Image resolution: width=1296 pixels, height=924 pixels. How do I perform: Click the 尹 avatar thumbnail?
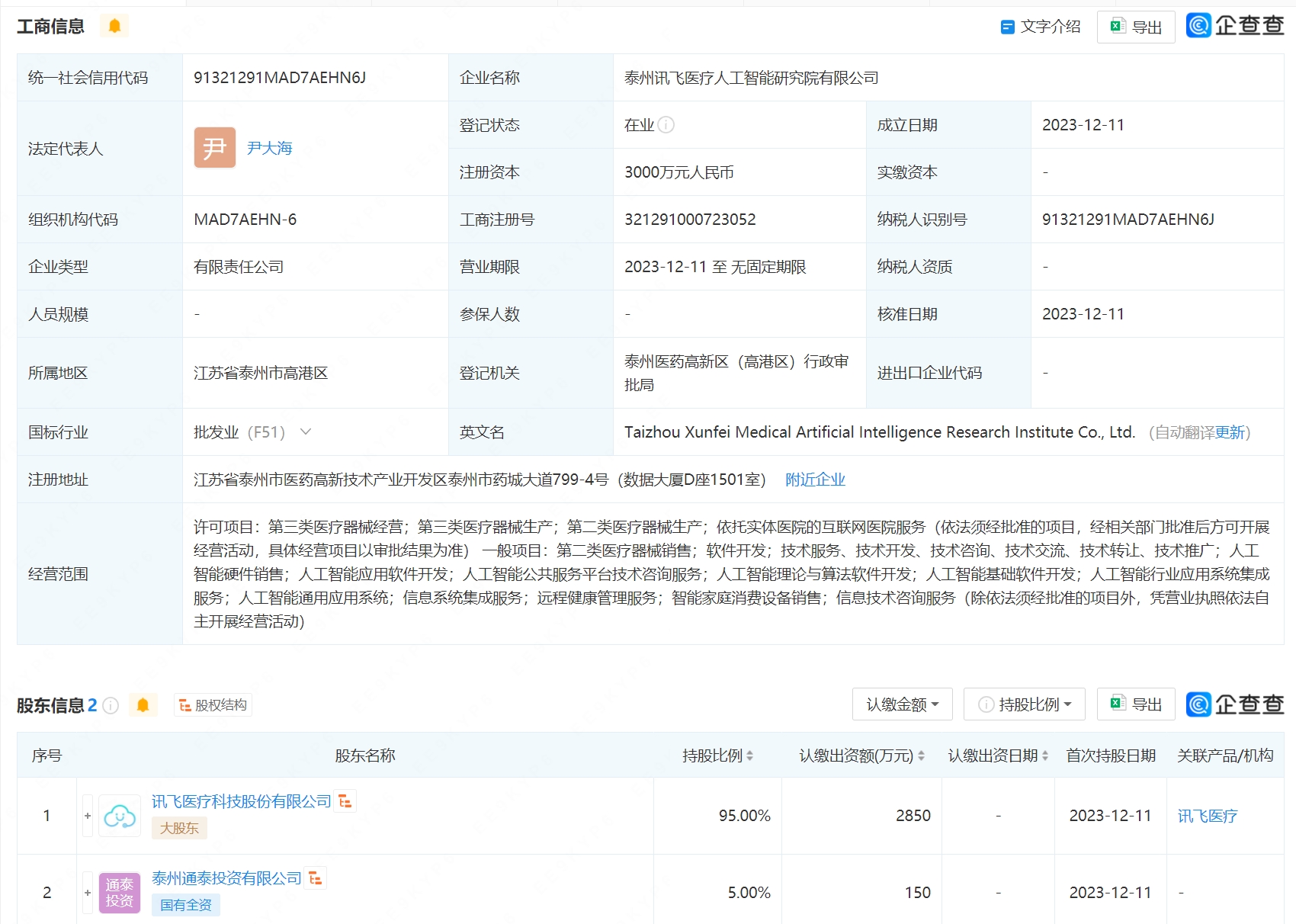pos(214,148)
